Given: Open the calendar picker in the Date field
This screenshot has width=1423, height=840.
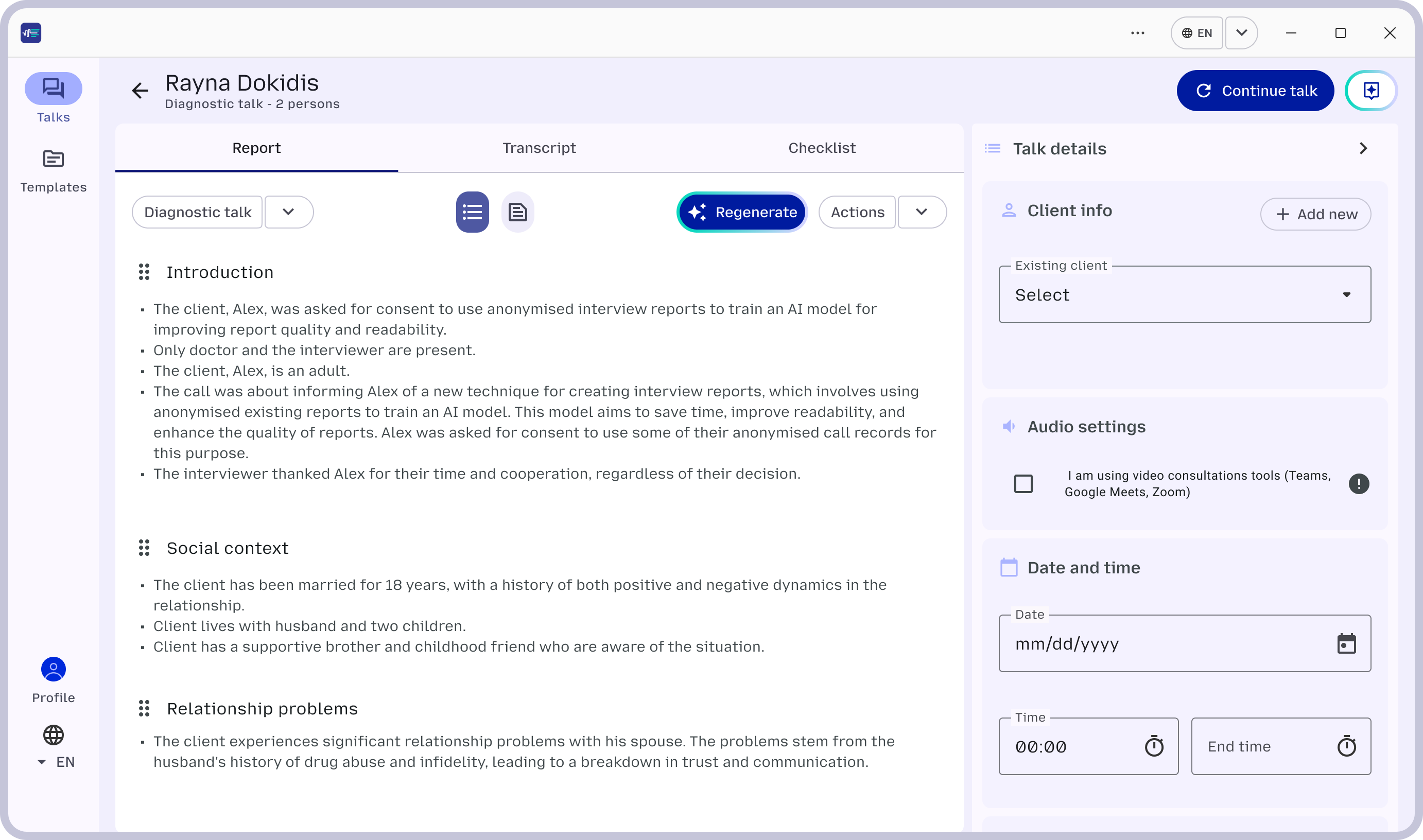Looking at the screenshot, I should tap(1346, 644).
